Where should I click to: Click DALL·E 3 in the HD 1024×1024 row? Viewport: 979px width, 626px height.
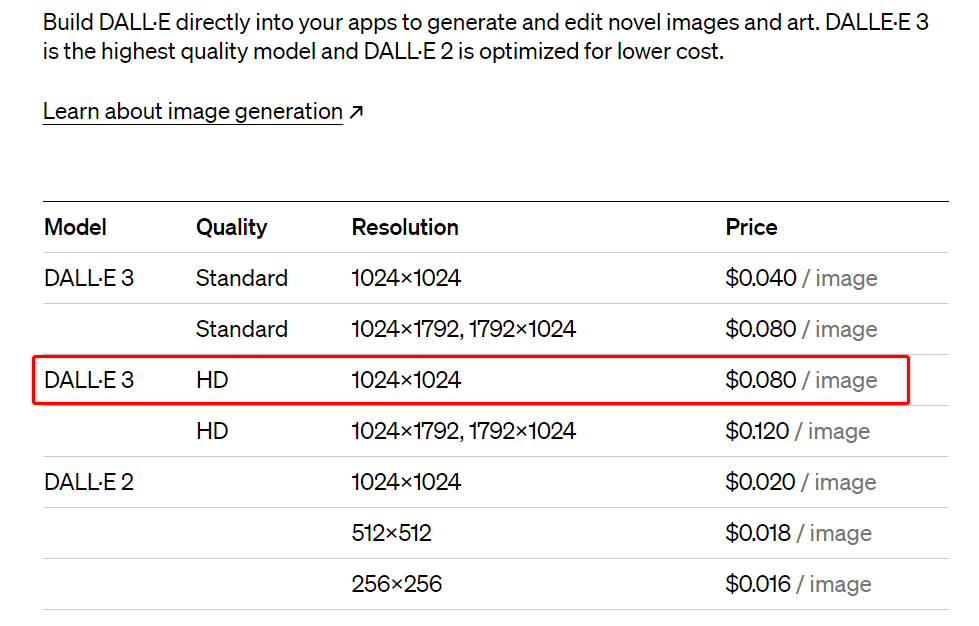tap(89, 380)
